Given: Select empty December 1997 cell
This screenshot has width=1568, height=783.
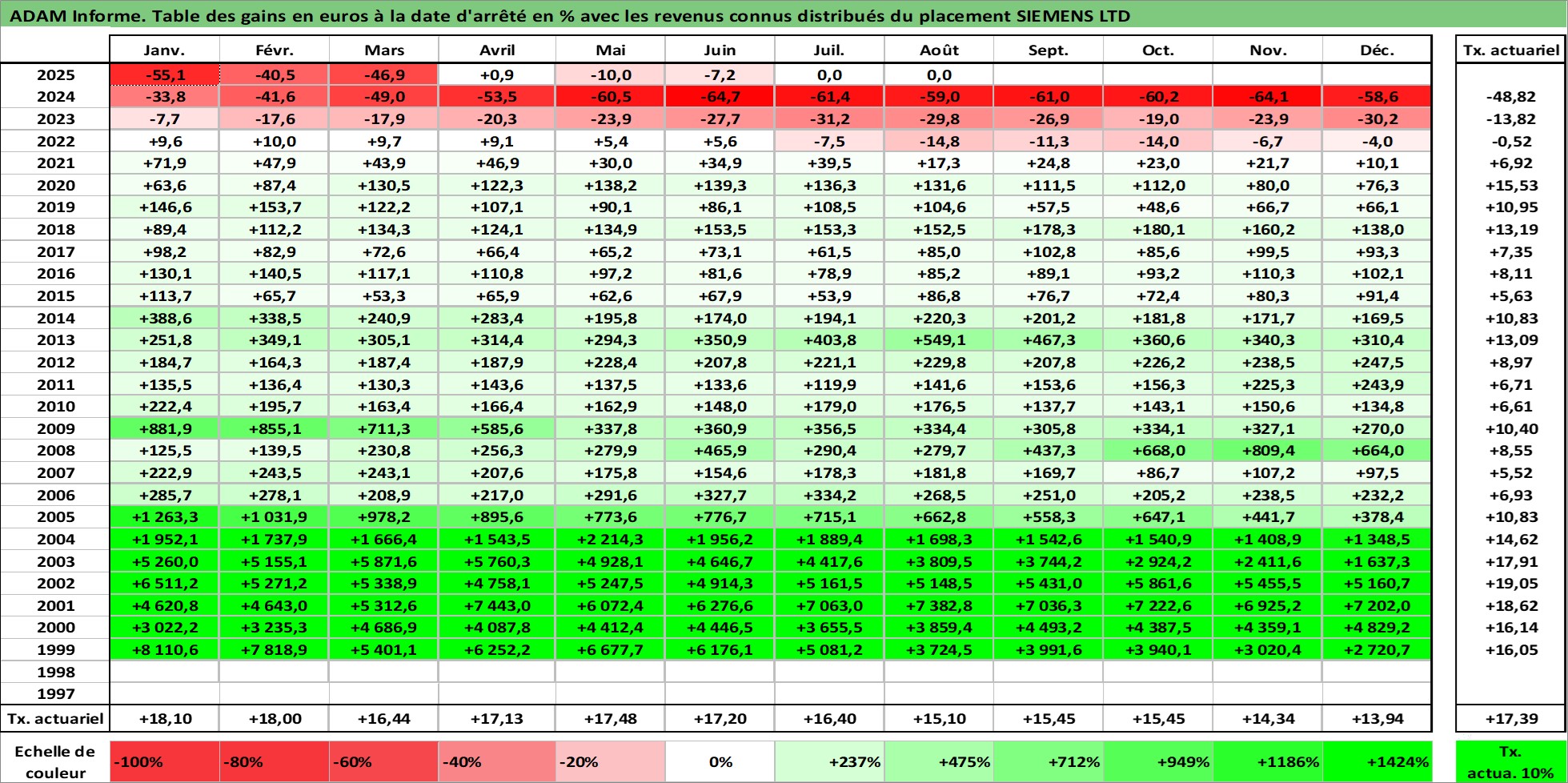Looking at the screenshot, I should tap(1377, 694).
